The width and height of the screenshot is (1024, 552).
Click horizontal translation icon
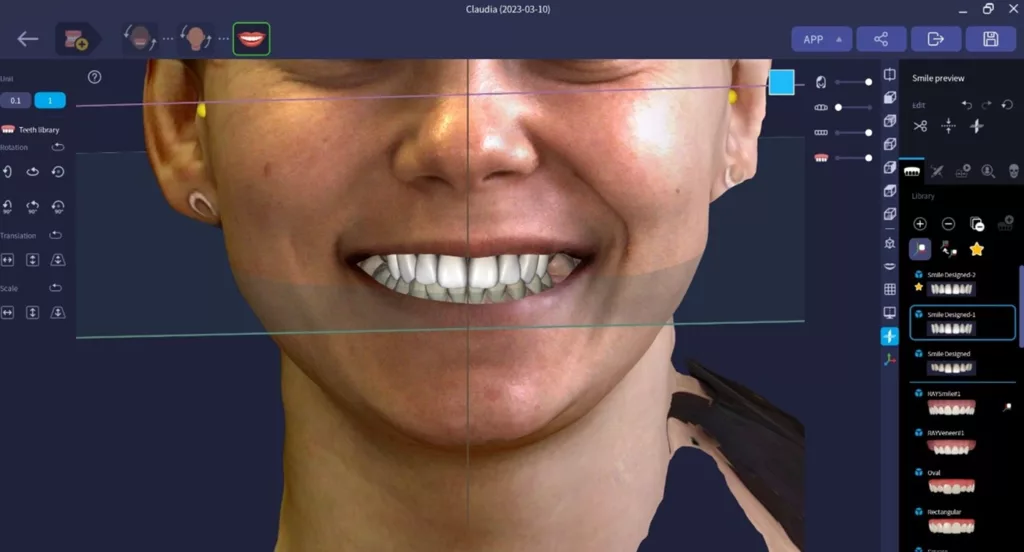[x=7, y=260]
